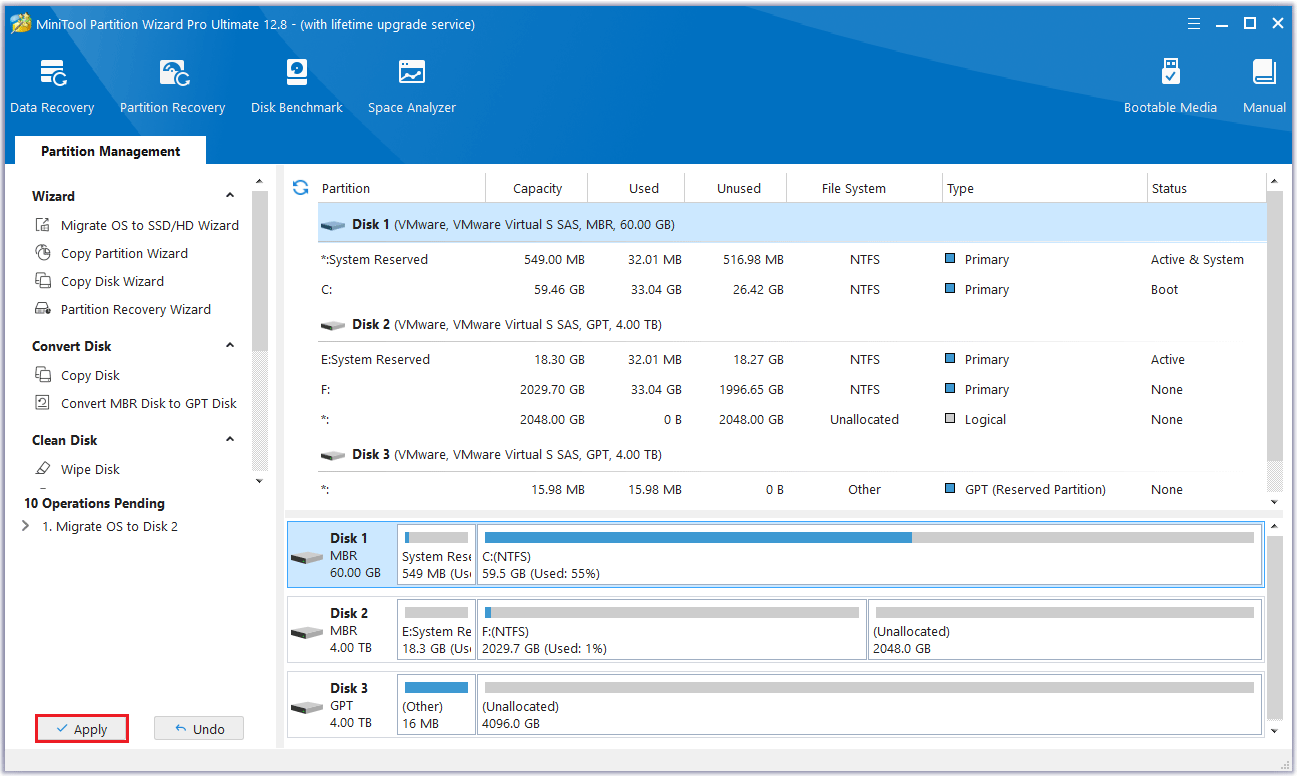The height and width of the screenshot is (776, 1297).
Task: Click the Undo button
Action: pyautogui.click(x=199, y=729)
